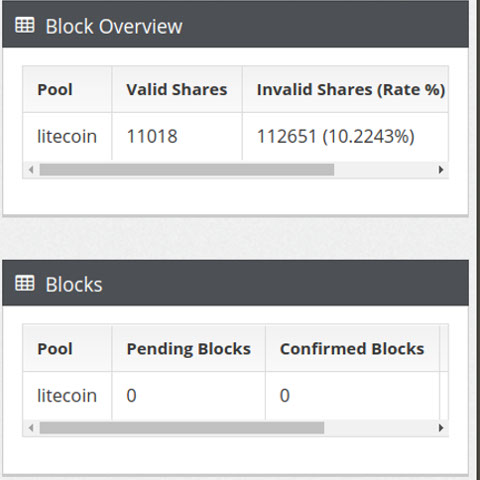480x480 pixels.
Task: Click the Blocks table scrollbar right arrow
Action: tap(441, 428)
